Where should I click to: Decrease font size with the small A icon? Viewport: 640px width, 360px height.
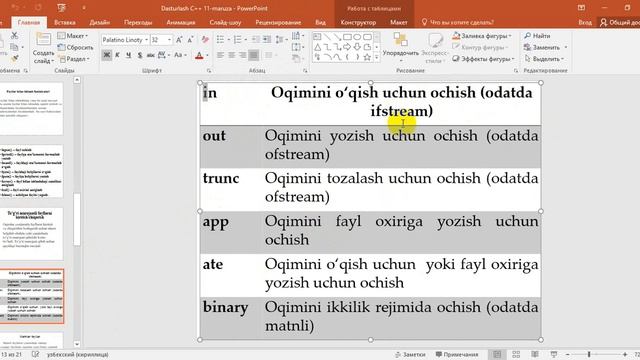point(190,40)
